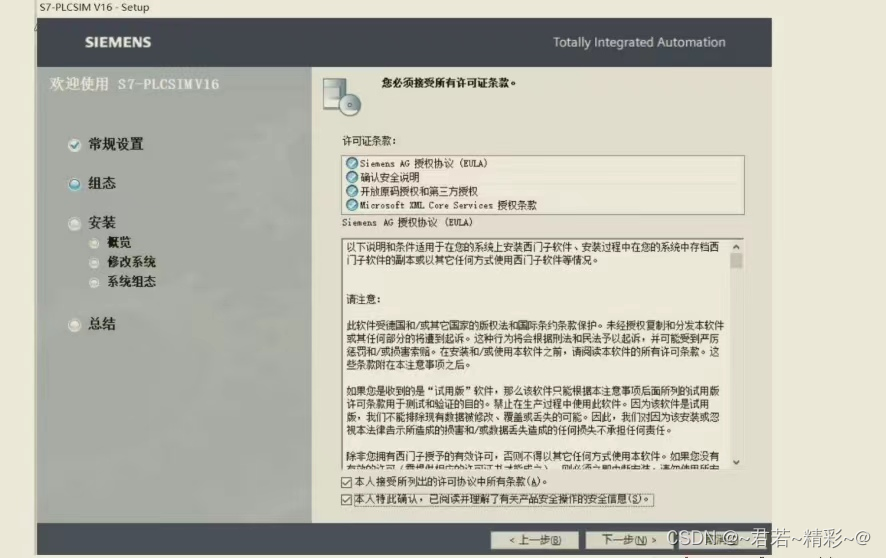
Task: Click the 常规设置 step label
Action: point(116,145)
